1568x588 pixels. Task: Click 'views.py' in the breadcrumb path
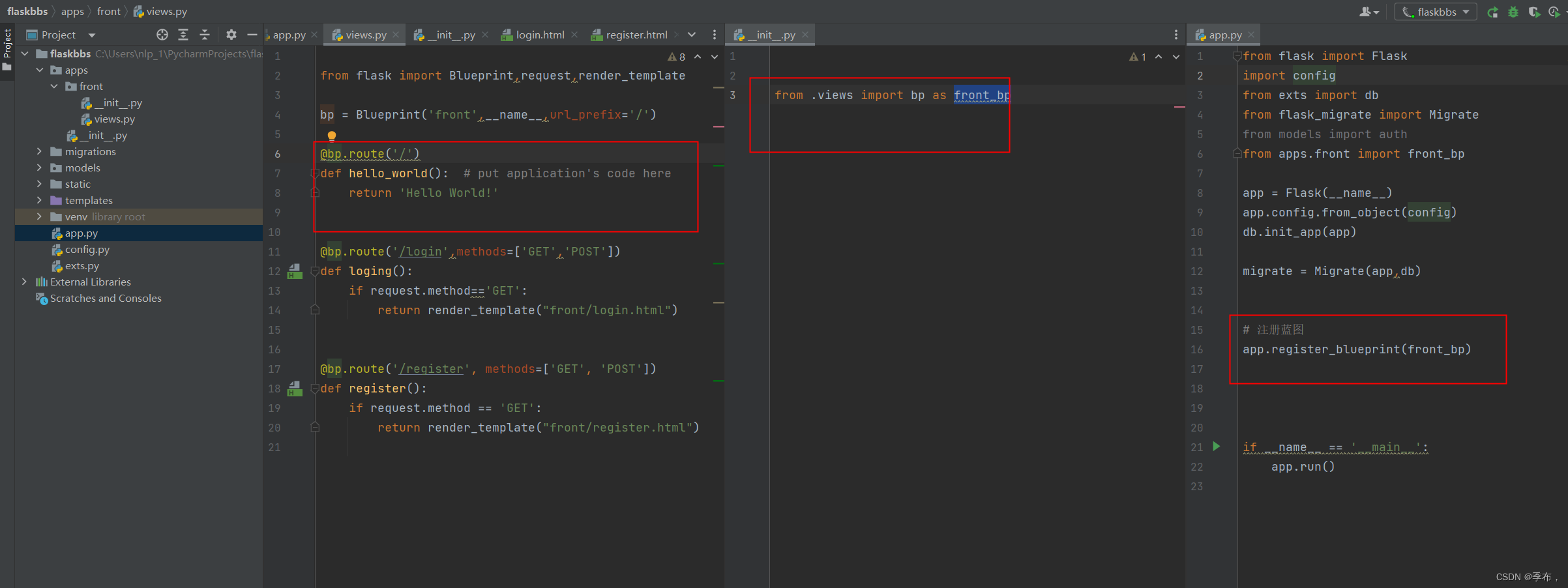160,12
